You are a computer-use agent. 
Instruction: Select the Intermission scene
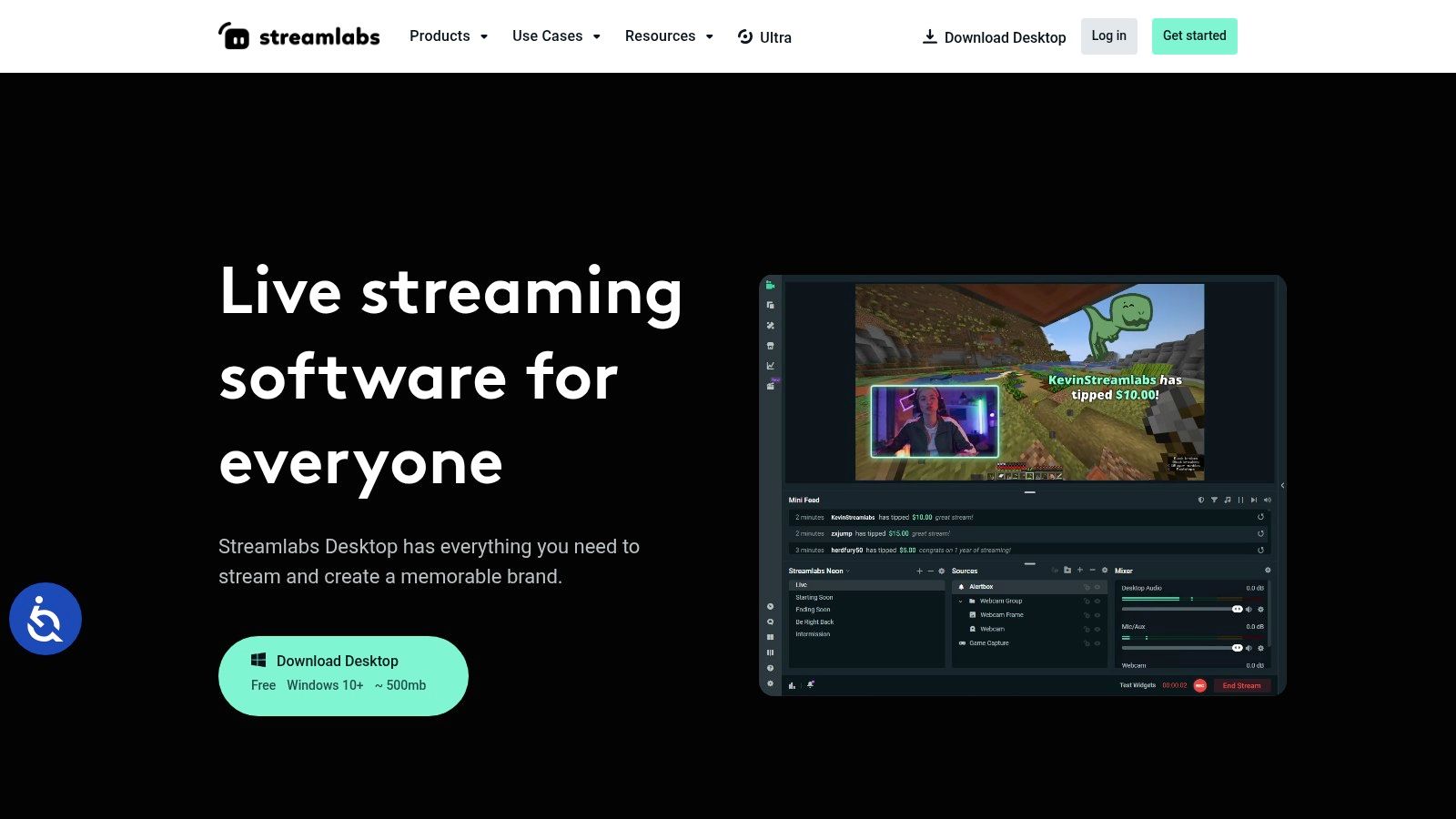(813, 634)
